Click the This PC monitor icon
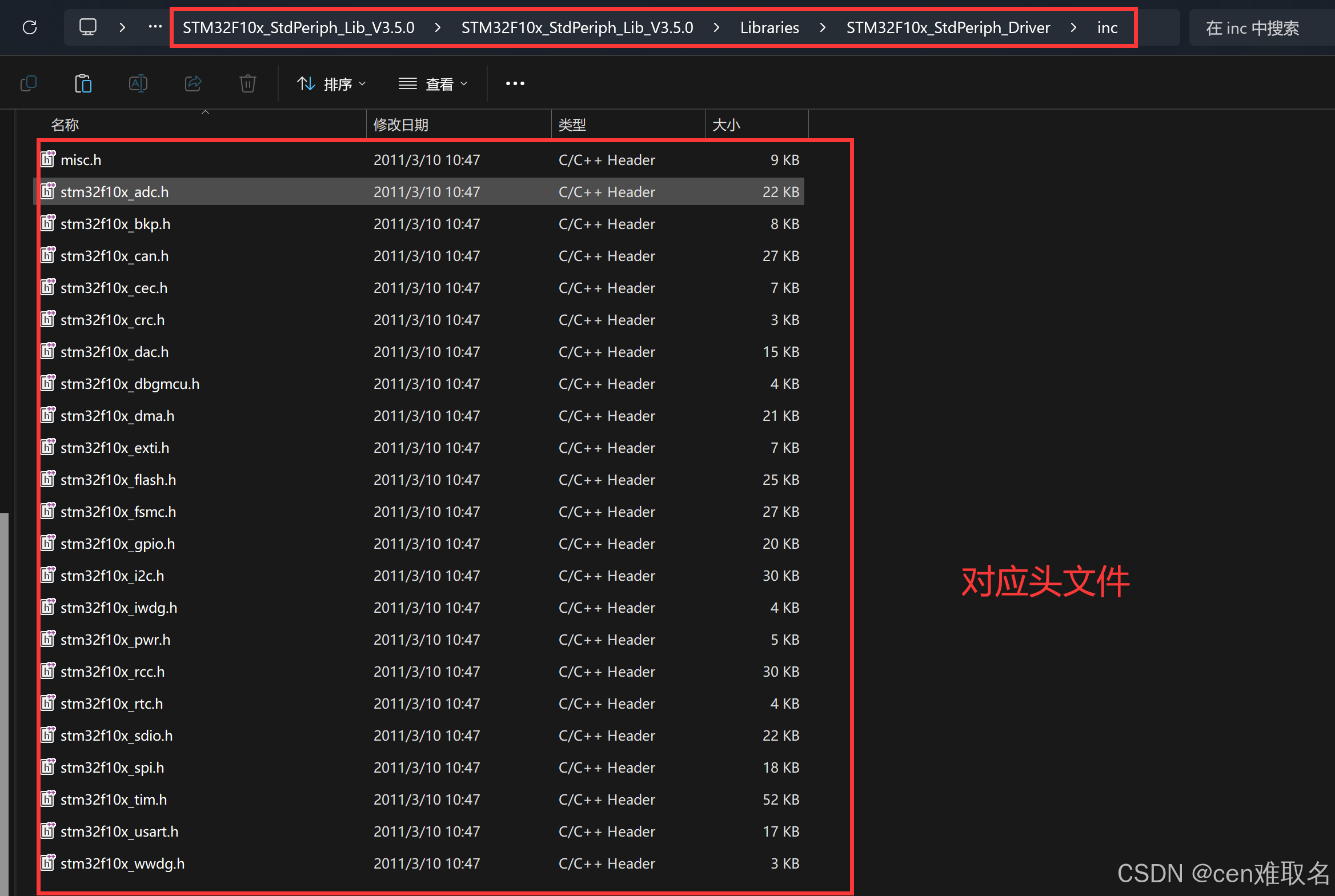This screenshot has height=896, width=1335. click(87, 27)
